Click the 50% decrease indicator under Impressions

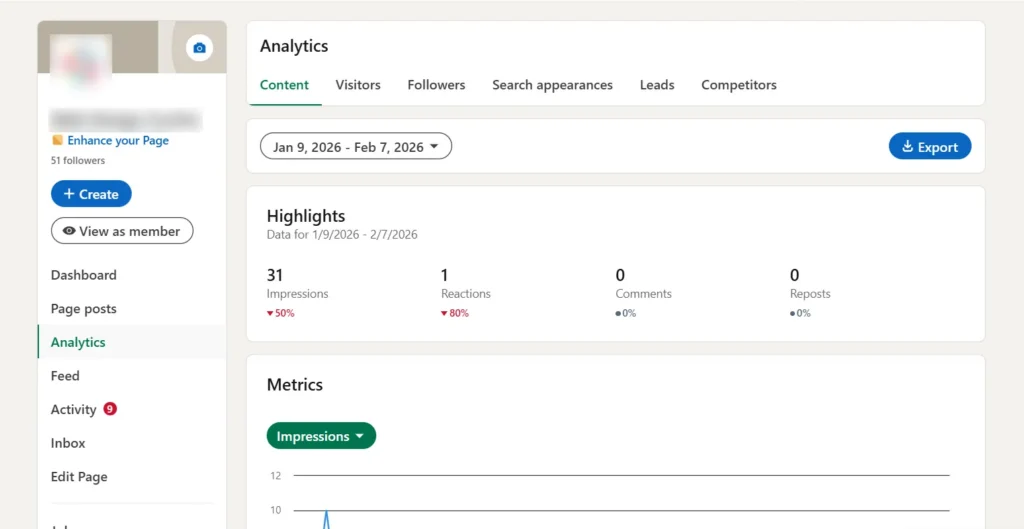click(x=281, y=313)
